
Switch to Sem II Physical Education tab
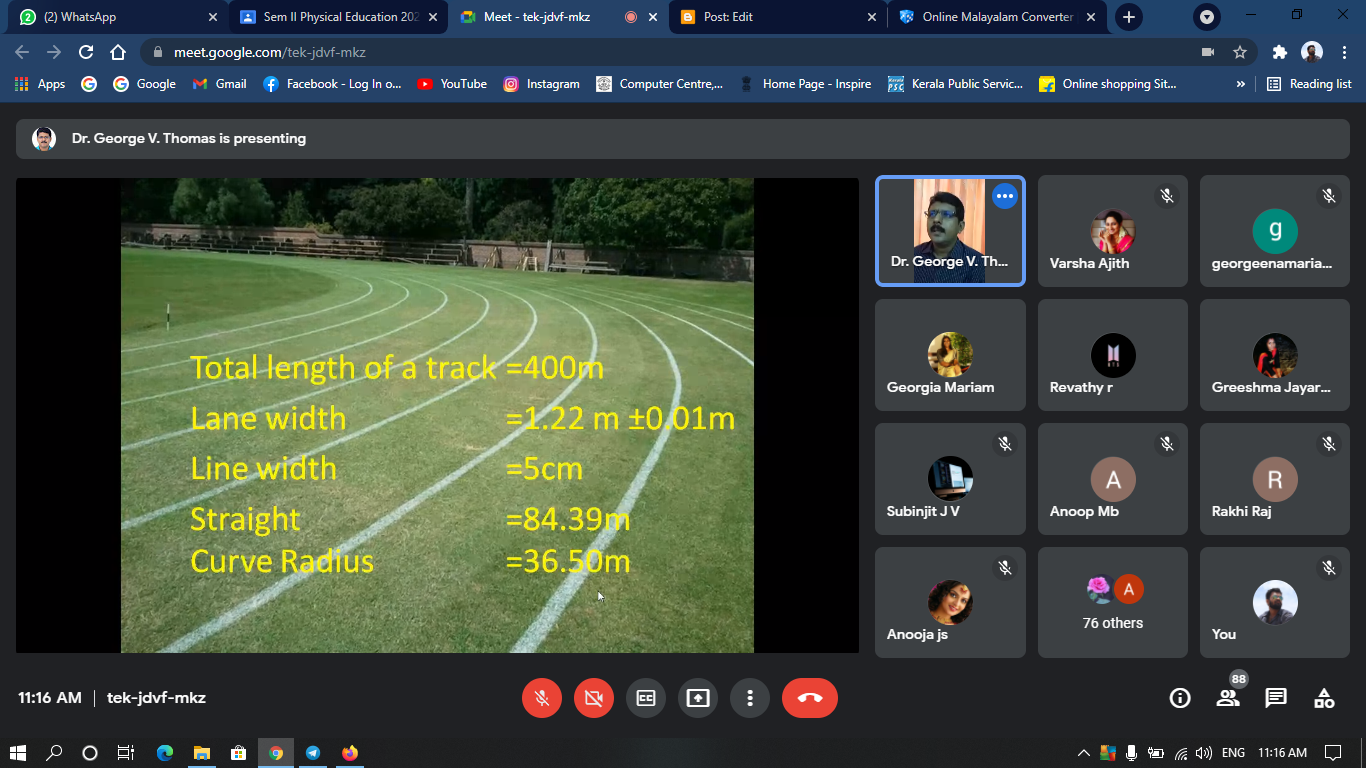coord(337,17)
